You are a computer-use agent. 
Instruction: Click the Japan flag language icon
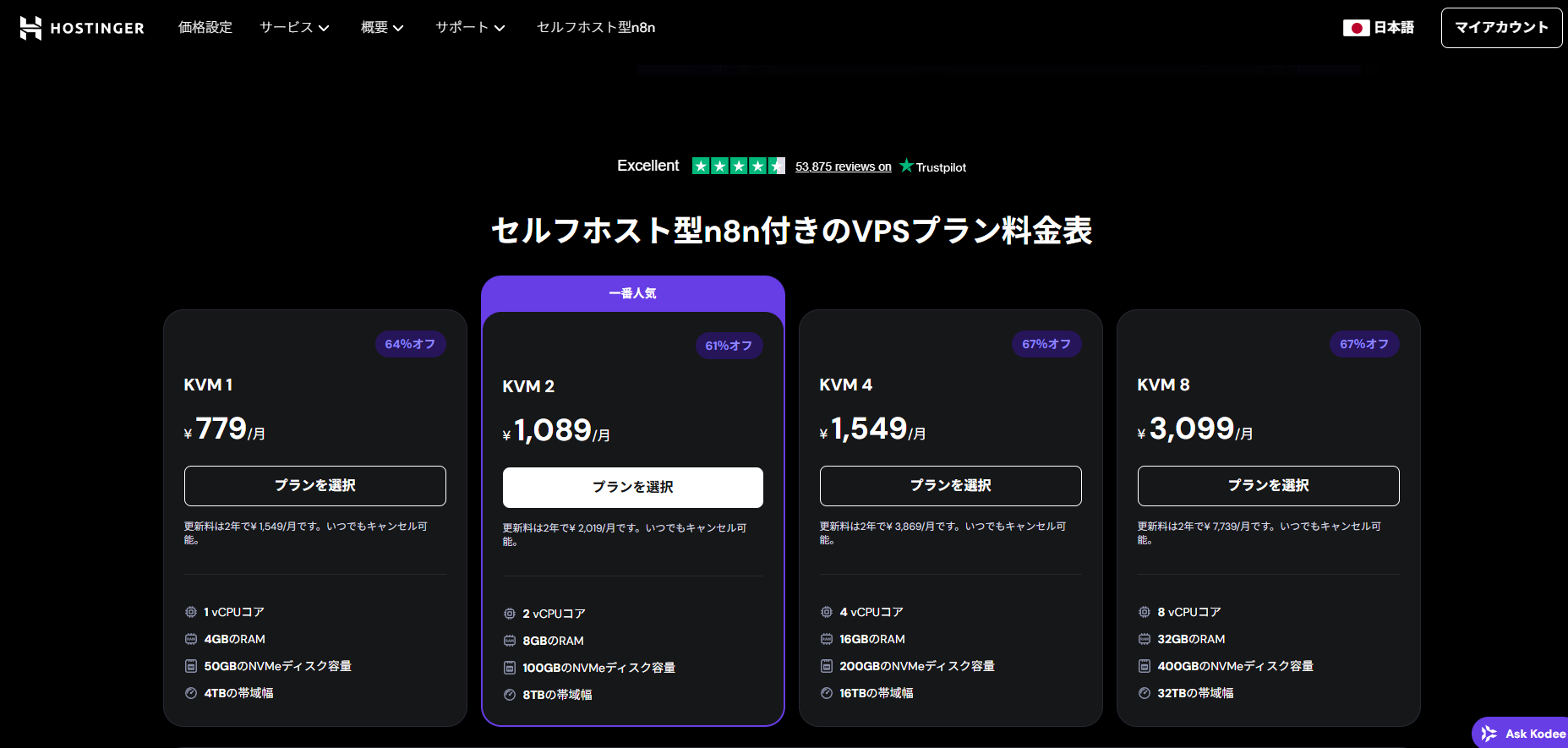tap(1356, 28)
